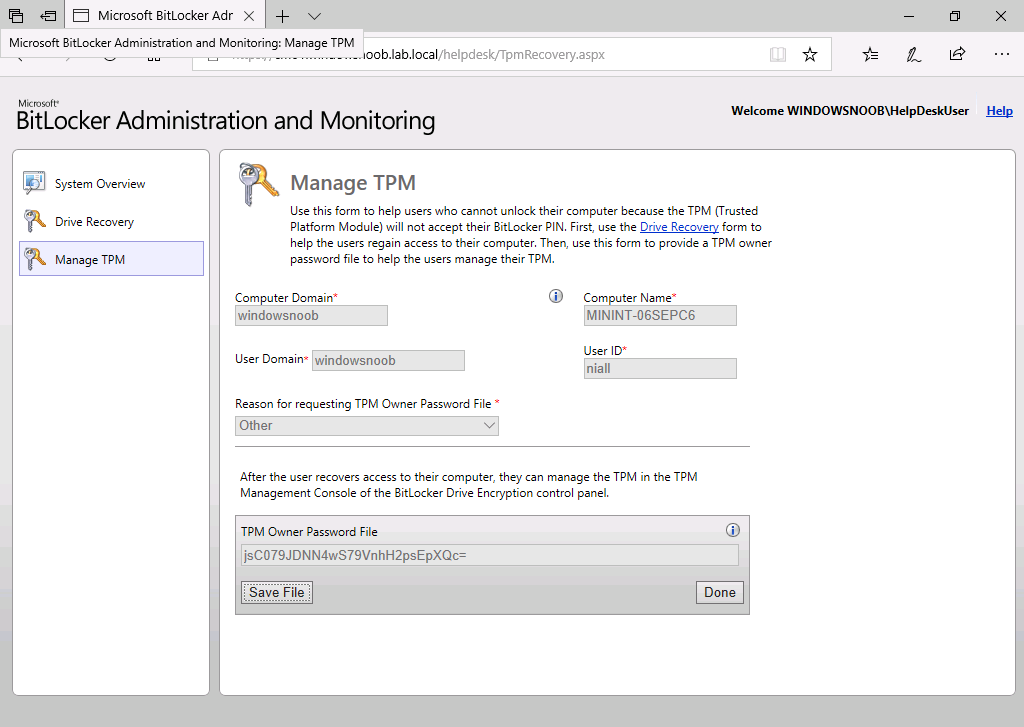The image size is (1024, 727).
Task: Click the Add notes pen icon
Action: click(914, 54)
